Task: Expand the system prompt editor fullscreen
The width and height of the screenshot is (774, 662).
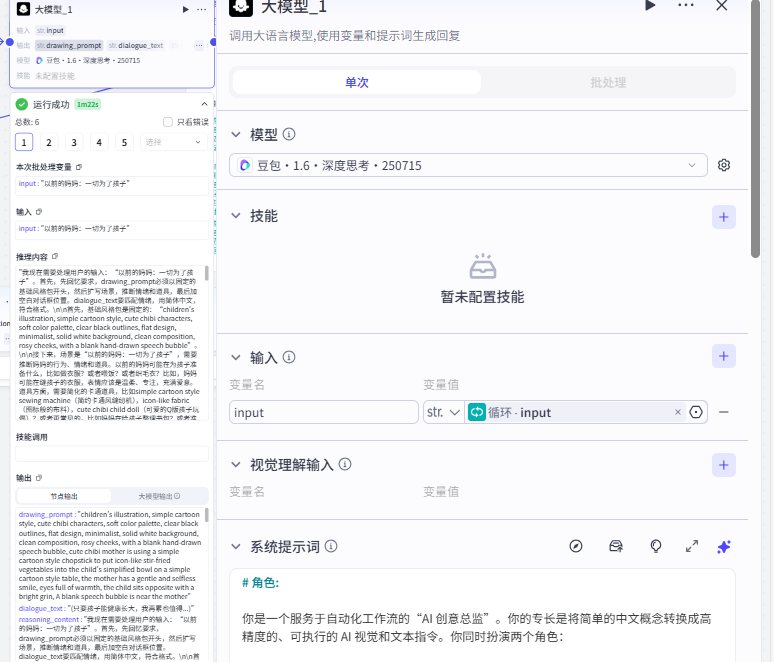Action: 692,546
